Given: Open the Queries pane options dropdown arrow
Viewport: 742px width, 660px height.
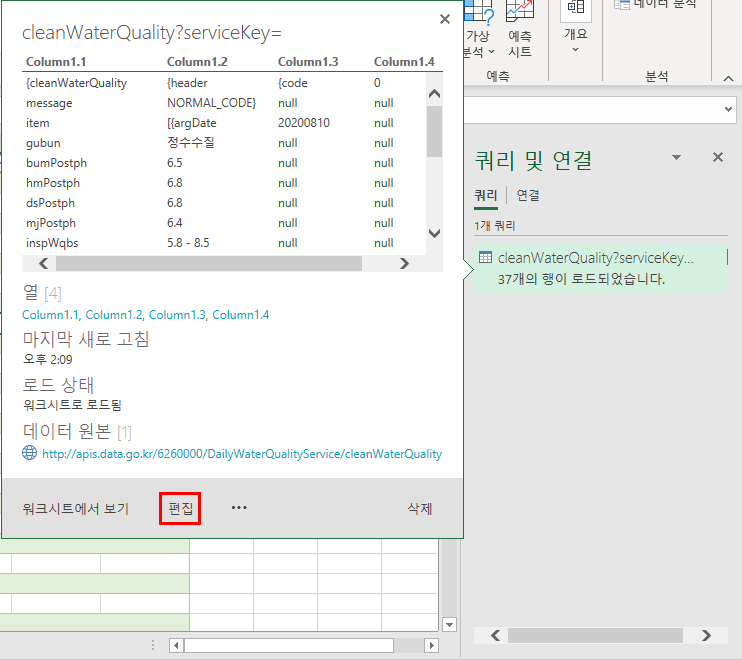Looking at the screenshot, I should pos(676,157).
